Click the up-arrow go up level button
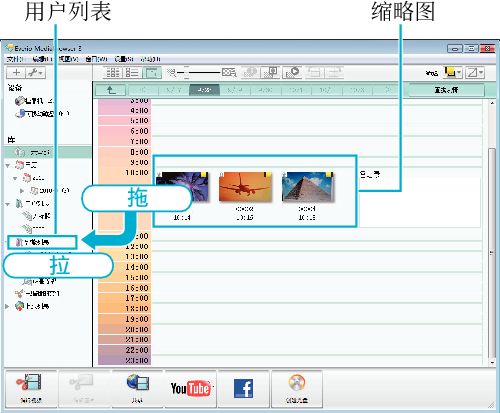The image size is (500, 413). click(x=111, y=90)
